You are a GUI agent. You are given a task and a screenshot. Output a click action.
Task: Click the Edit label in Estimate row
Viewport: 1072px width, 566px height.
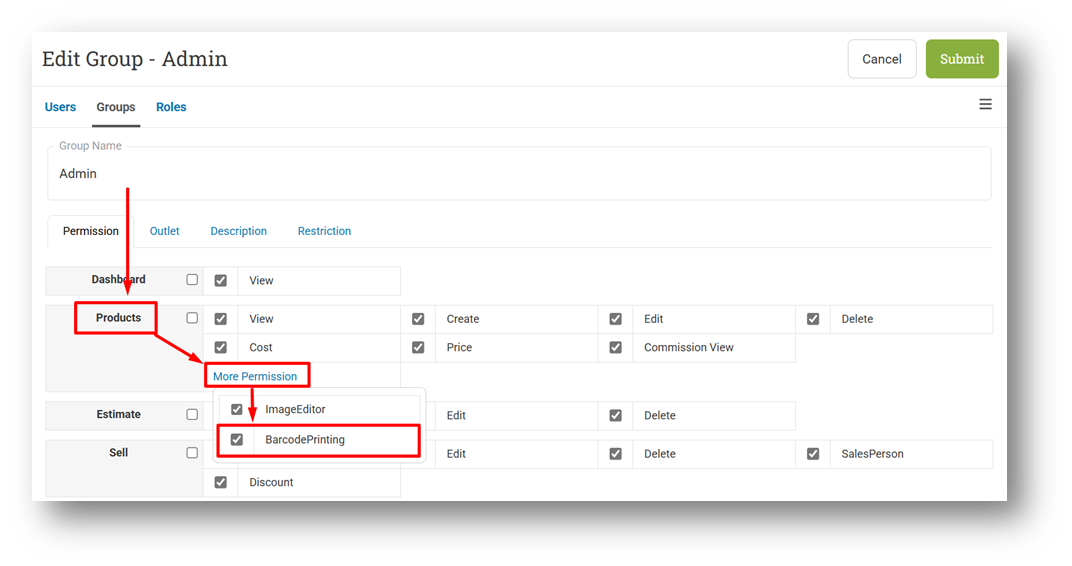(x=456, y=416)
